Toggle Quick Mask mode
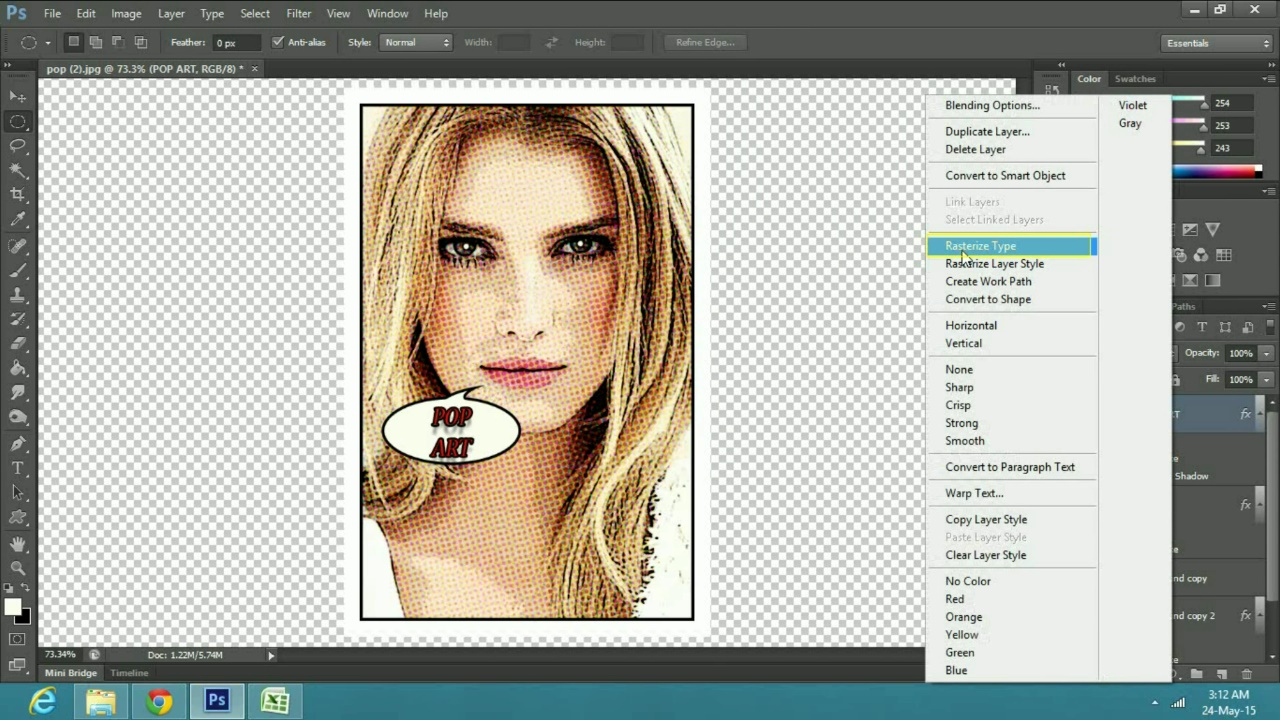The image size is (1280, 720). tap(18, 640)
